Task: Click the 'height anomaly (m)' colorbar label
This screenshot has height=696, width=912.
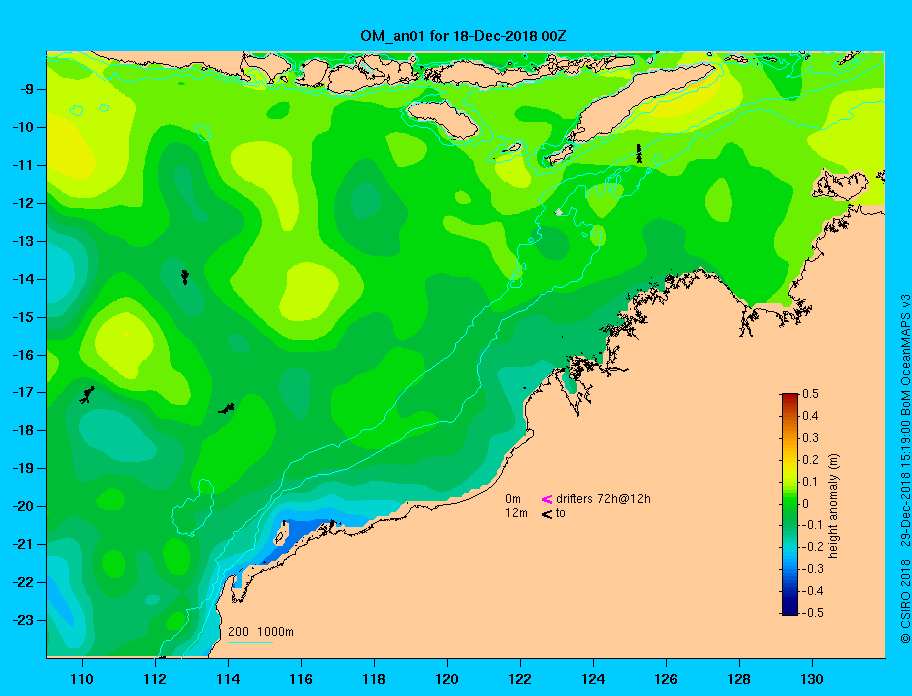Action: coord(833,506)
